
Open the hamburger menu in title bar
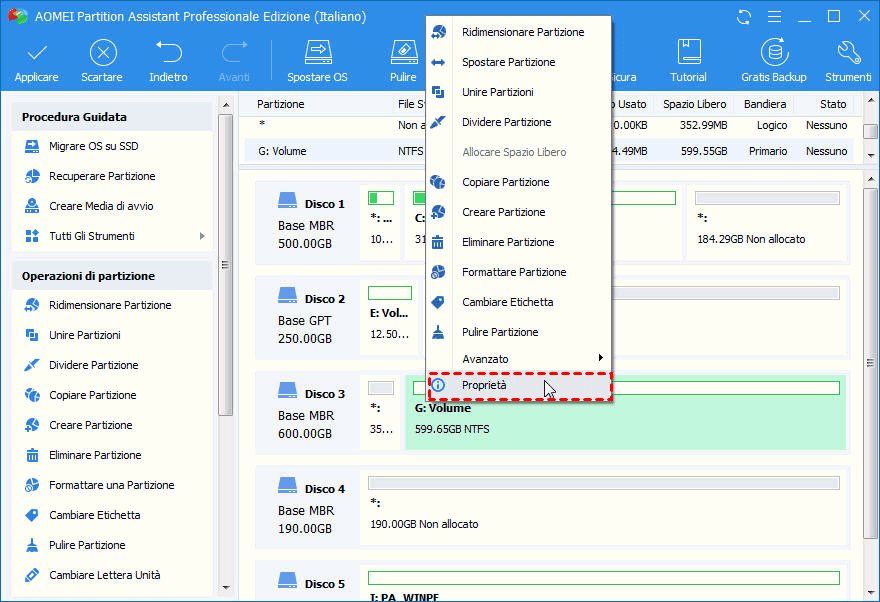pos(774,17)
